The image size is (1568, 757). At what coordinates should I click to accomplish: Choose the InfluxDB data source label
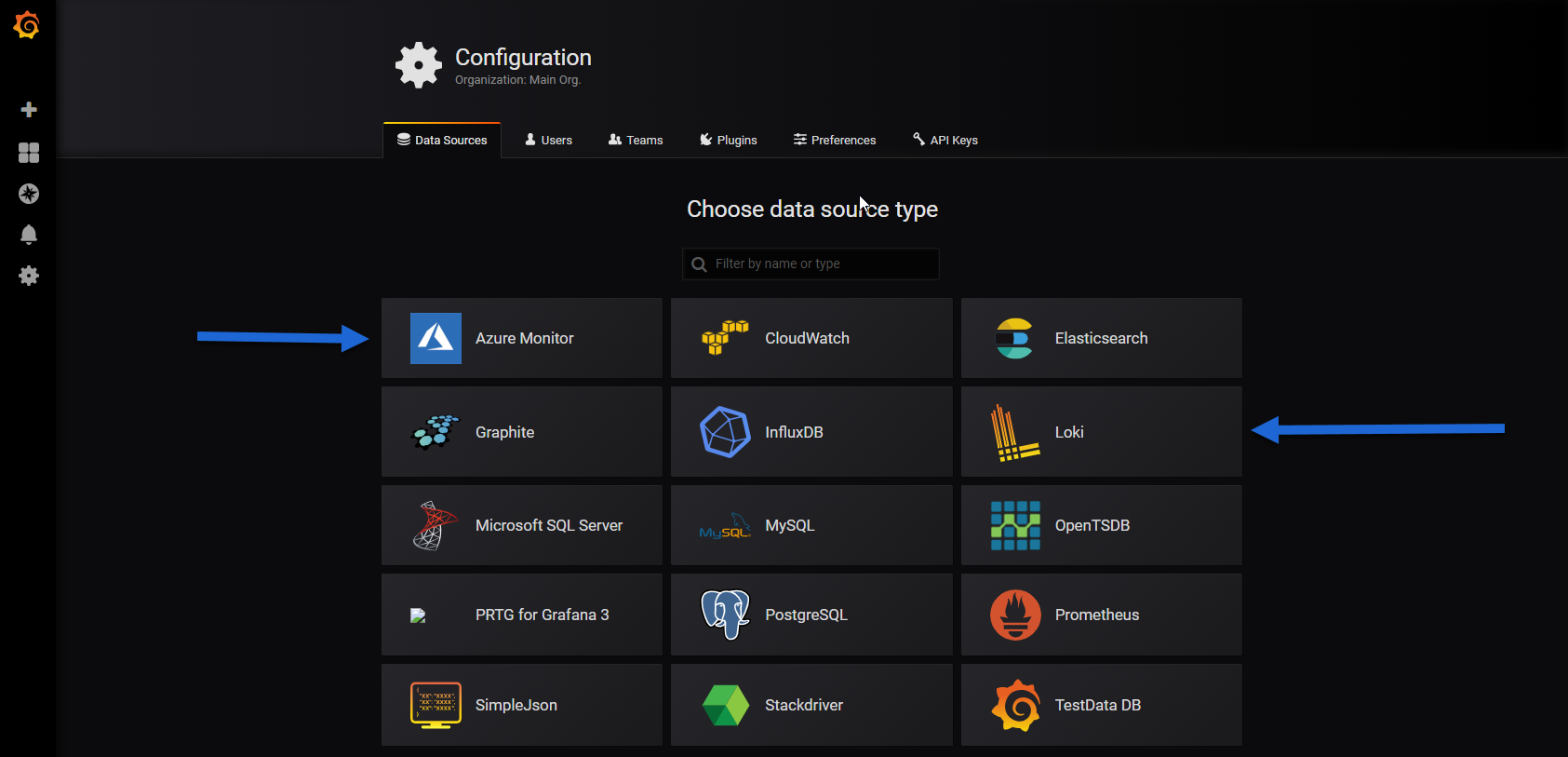[x=794, y=432]
